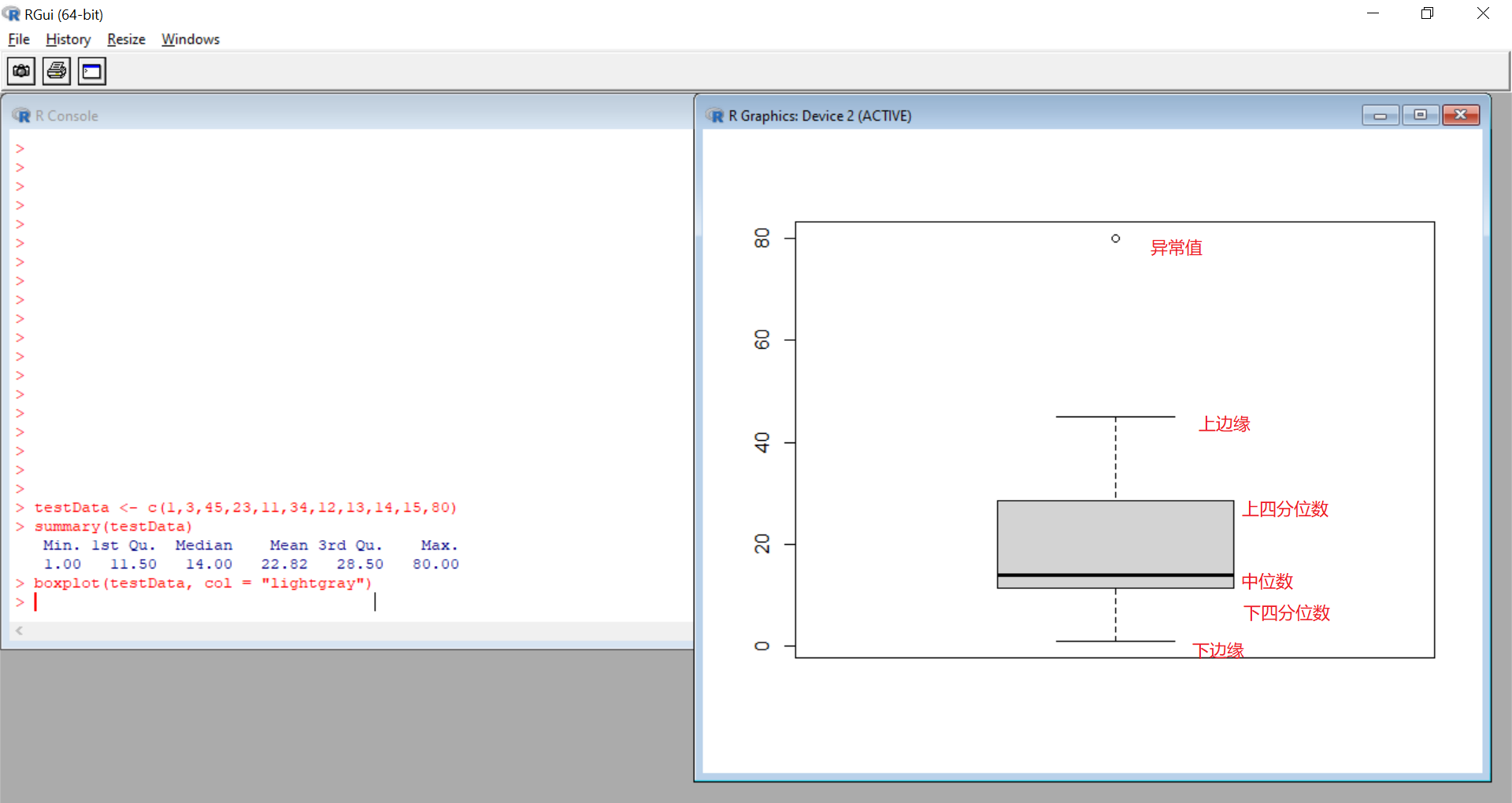Click the boxplot(testData, col = "lightgray") line
1512x803 pixels.
click(202, 583)
